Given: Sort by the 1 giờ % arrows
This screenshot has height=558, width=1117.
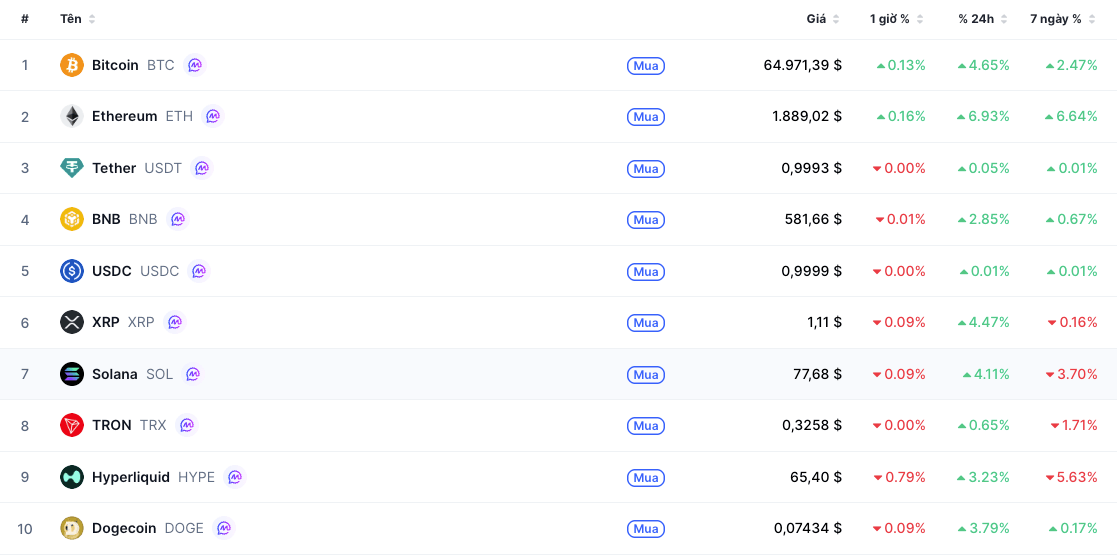Looking at the screenshot, I should click(x=920, y=19).
